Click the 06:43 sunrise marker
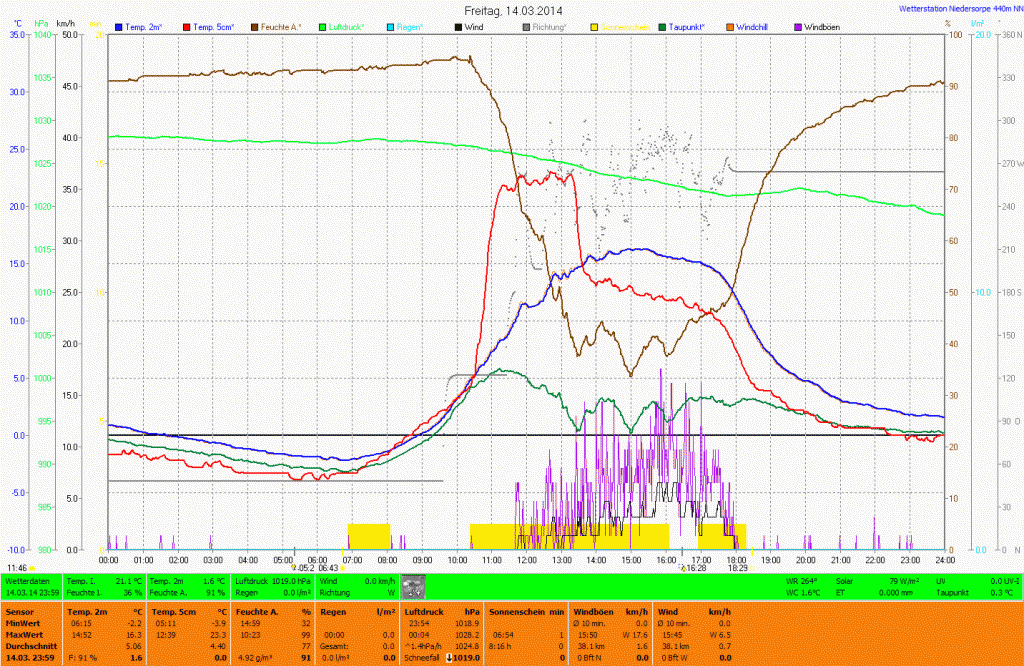This screenshot has width=1024, height=666. point(328,567)
